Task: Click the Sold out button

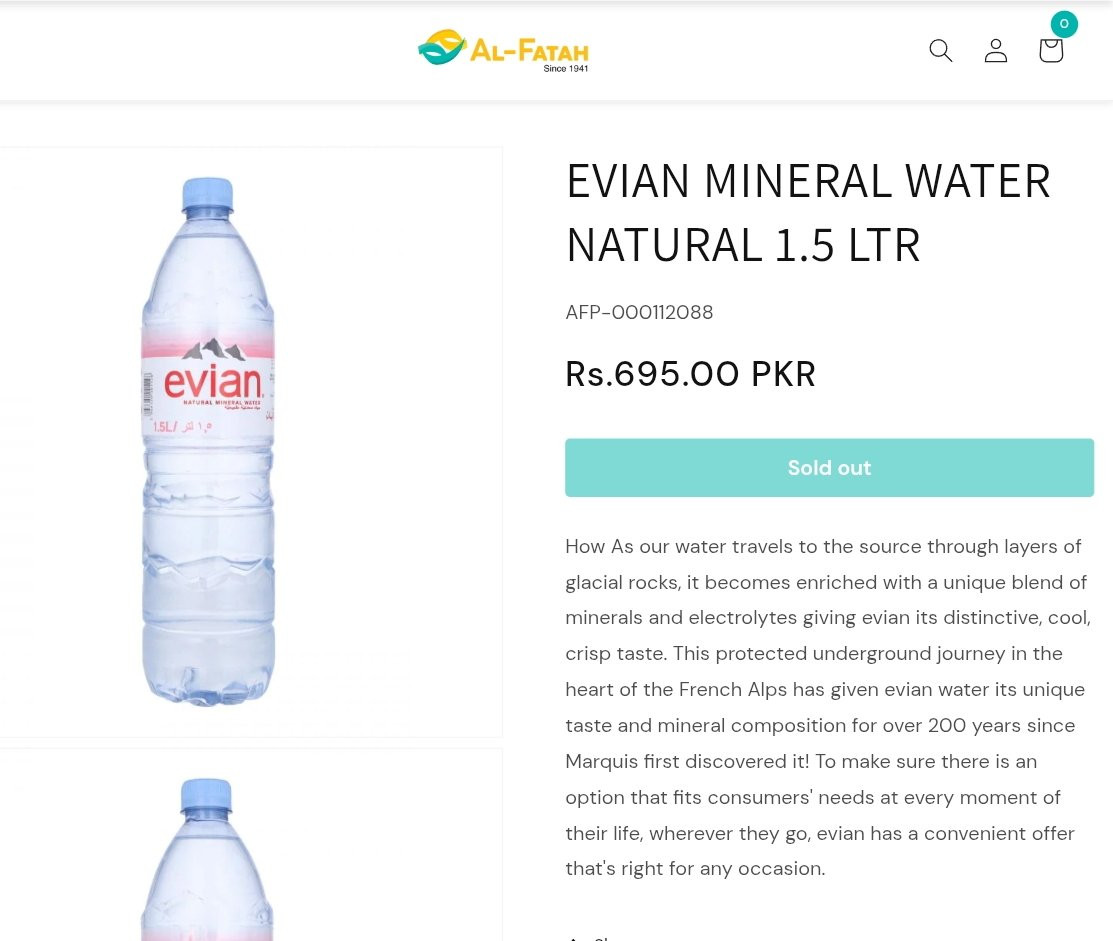Action: point(829,468)
